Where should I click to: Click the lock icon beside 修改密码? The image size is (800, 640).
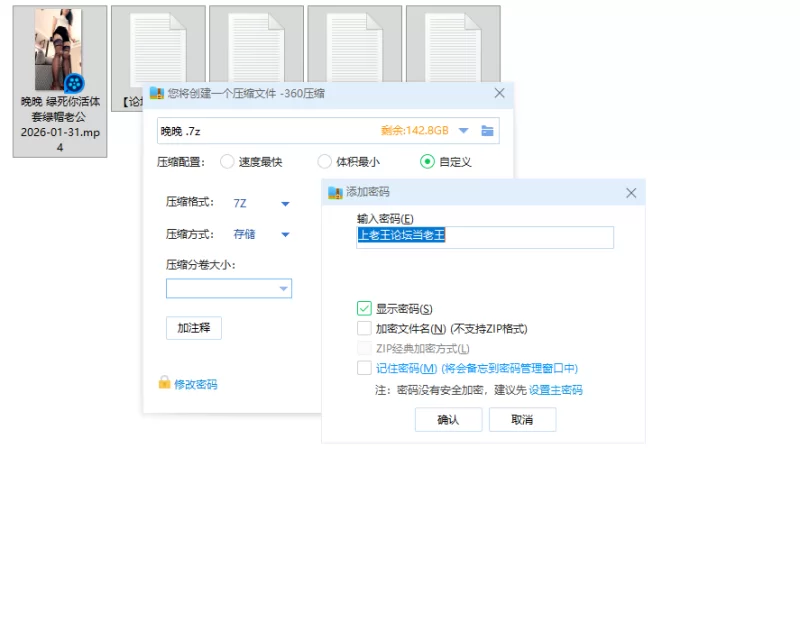tap(164, 382)
